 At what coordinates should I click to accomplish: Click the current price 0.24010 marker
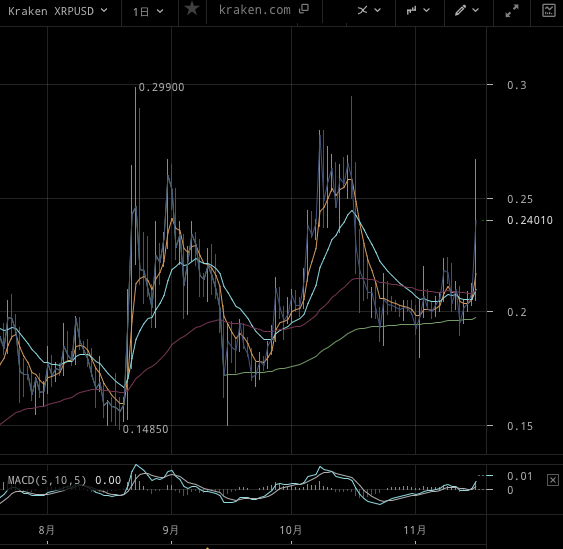click(x=530, y=220)
